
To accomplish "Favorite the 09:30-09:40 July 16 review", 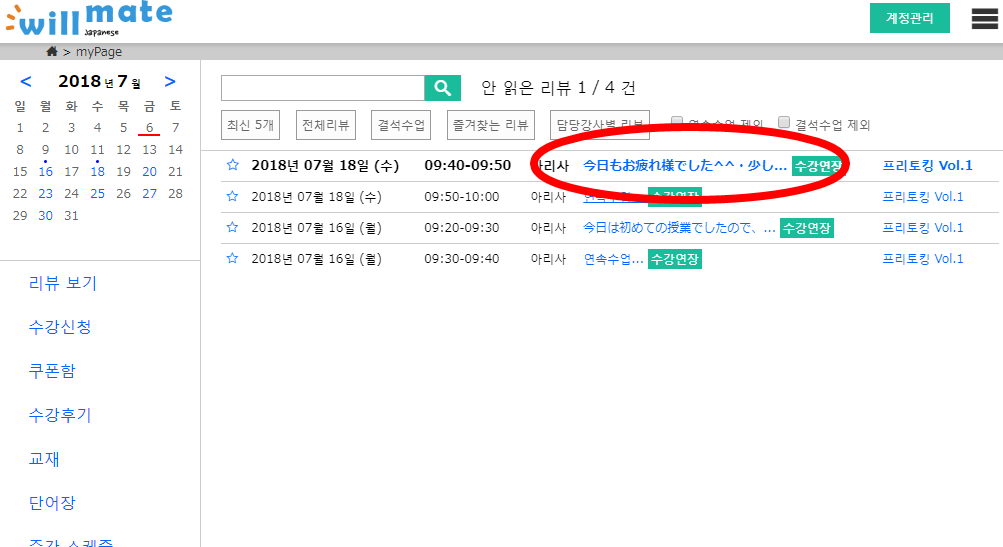I will (x=232, y=259).
